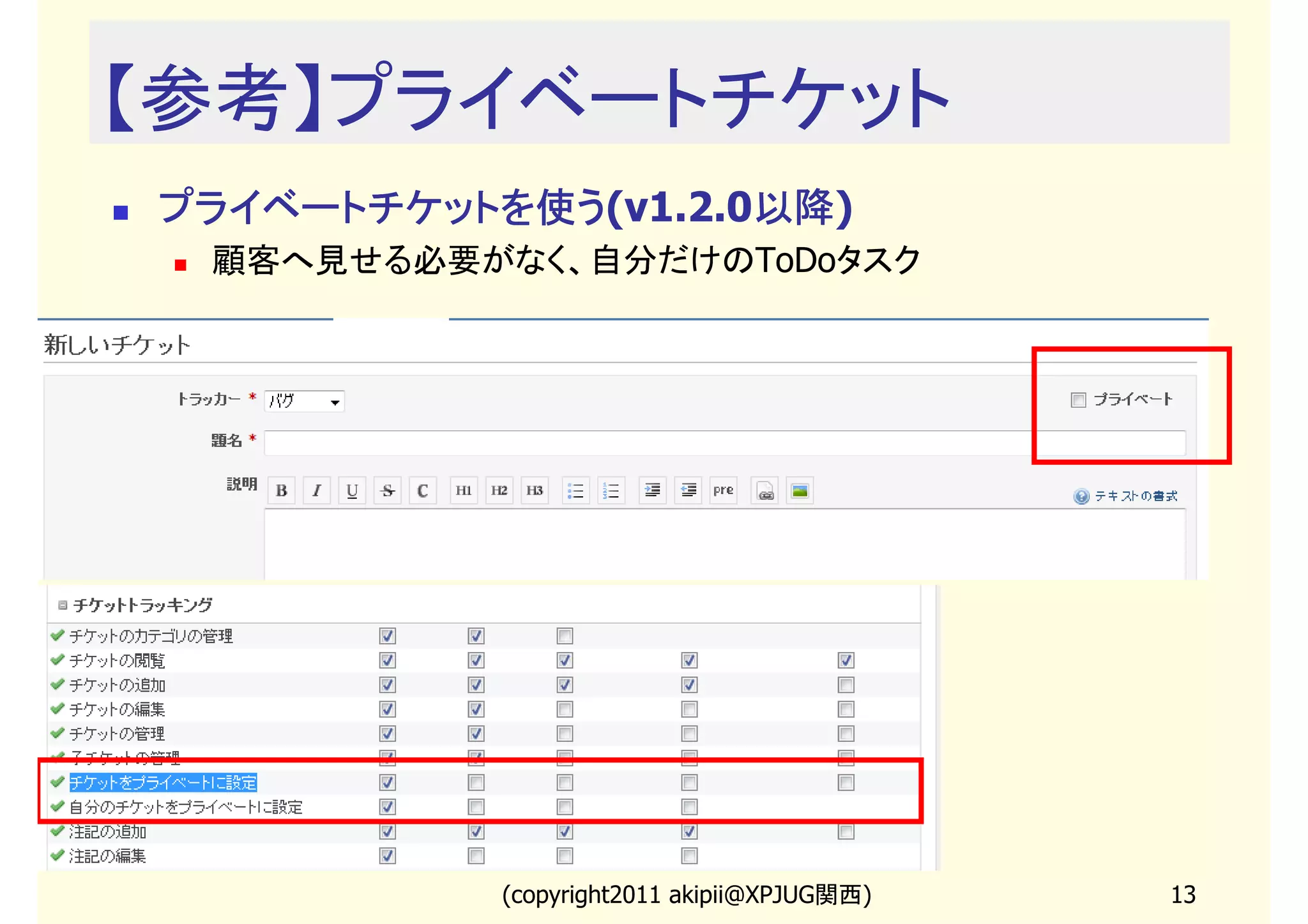Collapse the チケットトラッキング section
Image resolution: width=1308 pixels, height=924 pixels.
coord(63,605)
